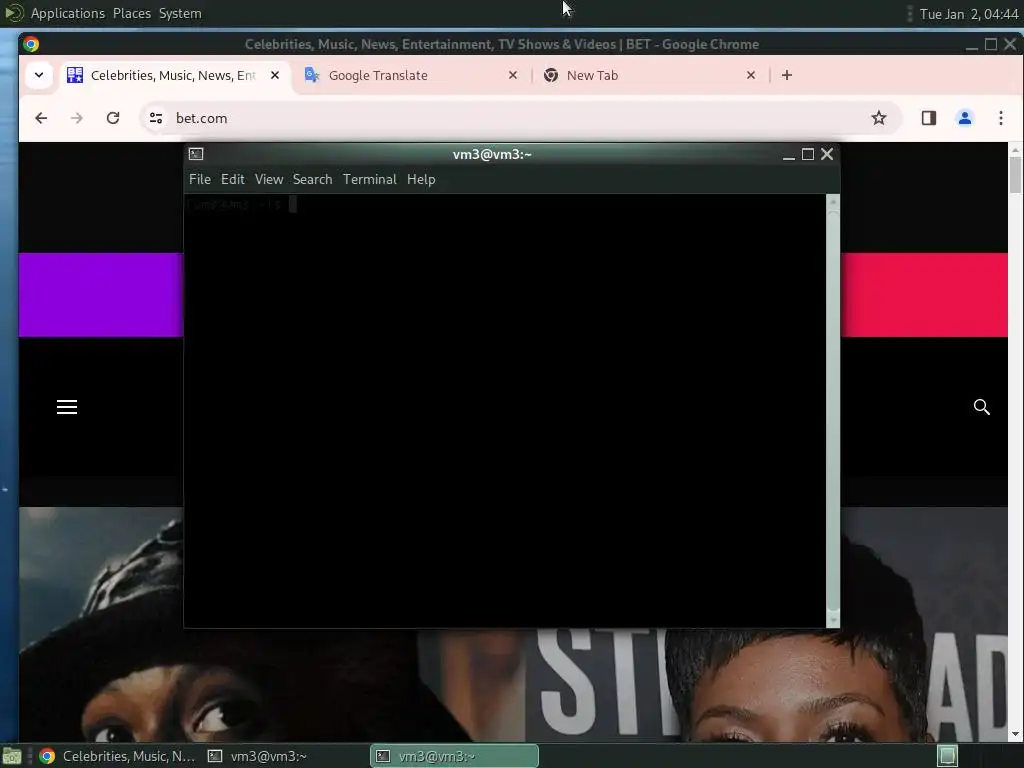The image size is (1024, 768).
Task: Open the terminal Search menu
Action: [312, 179]
